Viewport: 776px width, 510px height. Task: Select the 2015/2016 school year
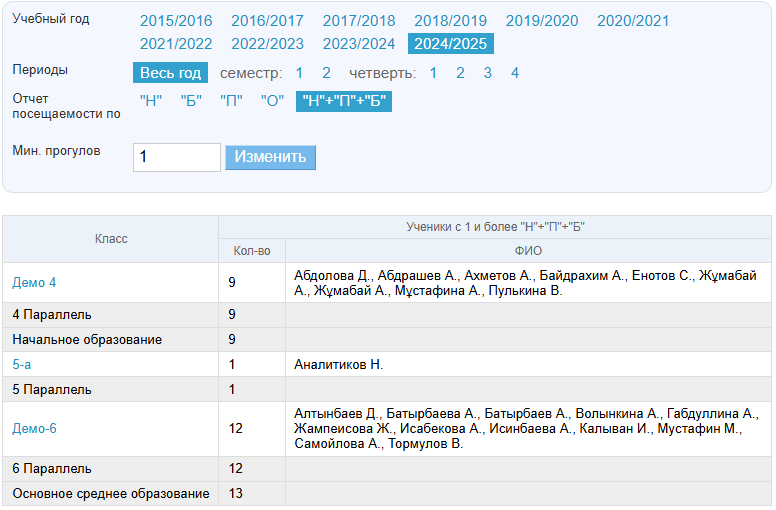coord(176,21)
